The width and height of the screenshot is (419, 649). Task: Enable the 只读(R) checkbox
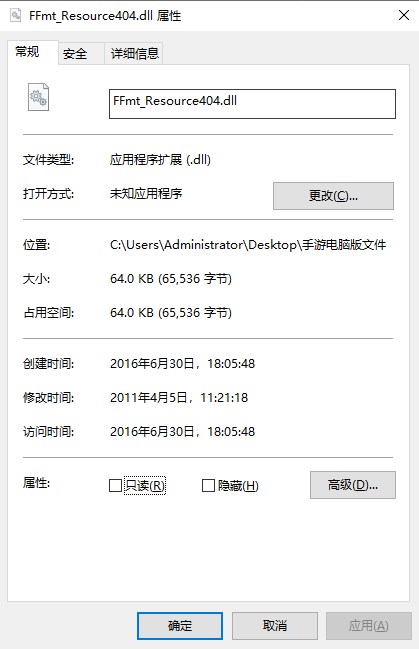[115, 485]
